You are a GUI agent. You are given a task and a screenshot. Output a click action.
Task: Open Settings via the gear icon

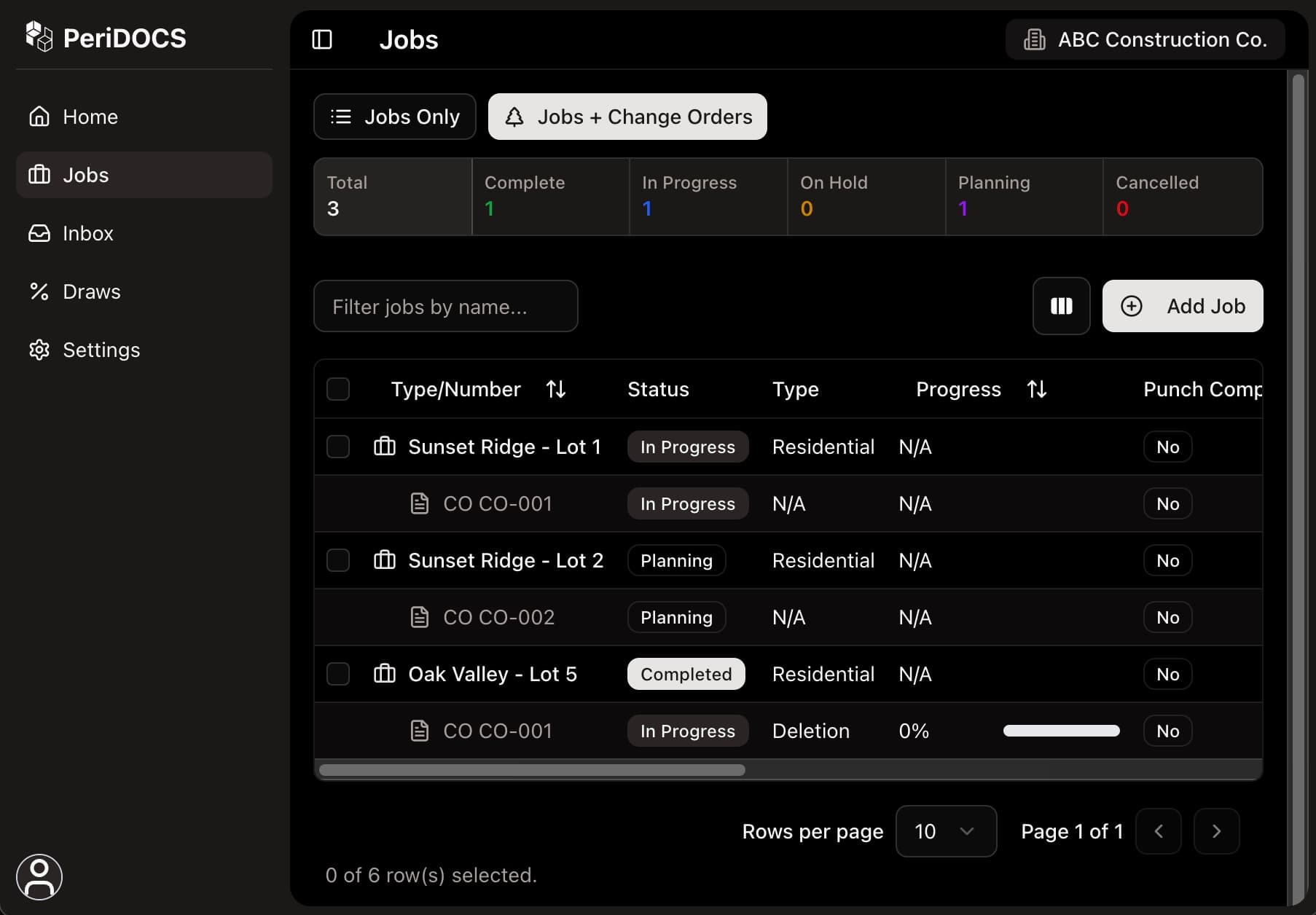coord(39,350)
